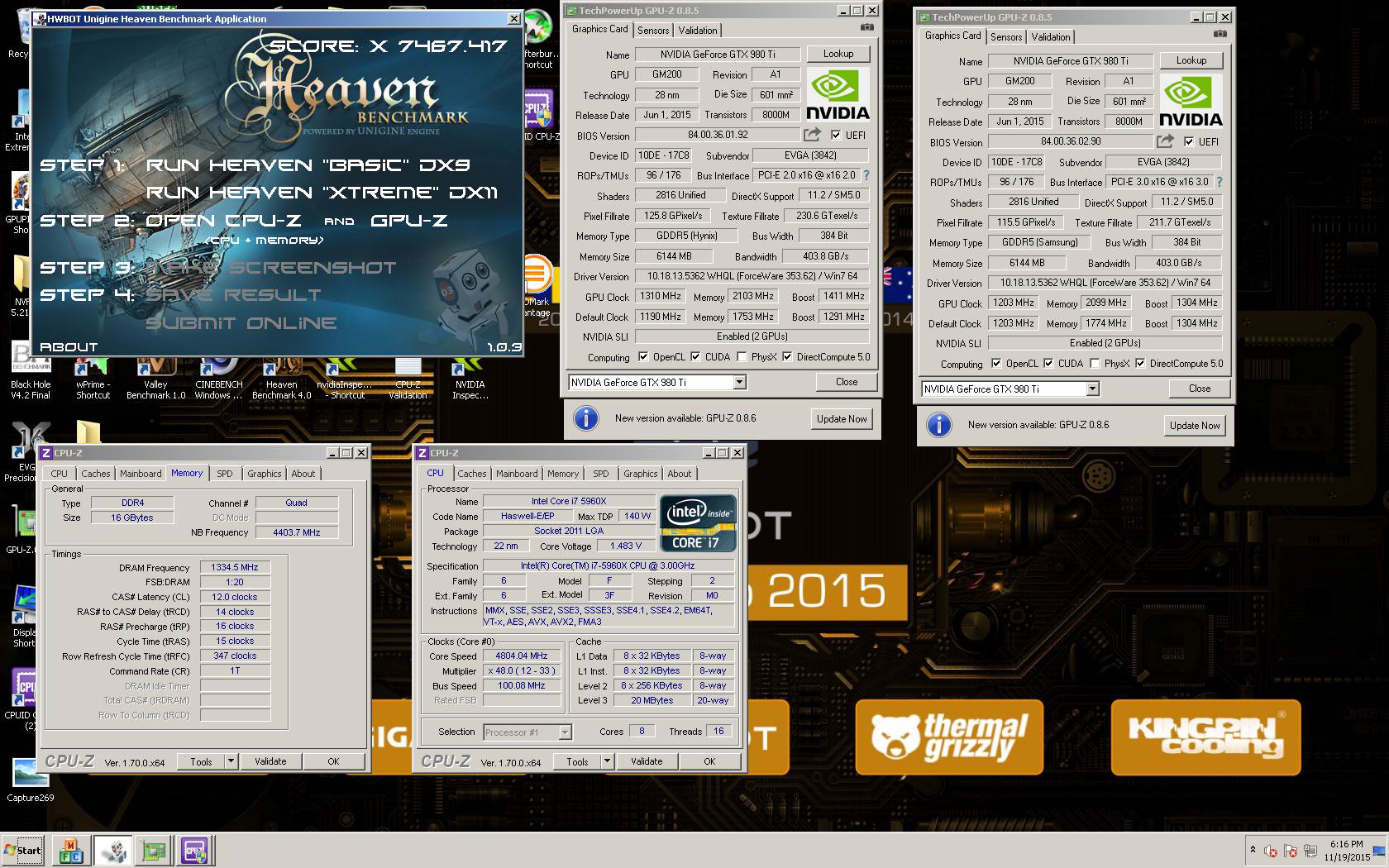Click the GPU-Z graphics card taskbar icon
Screen dimensions: 1389x868
(154, 850)
